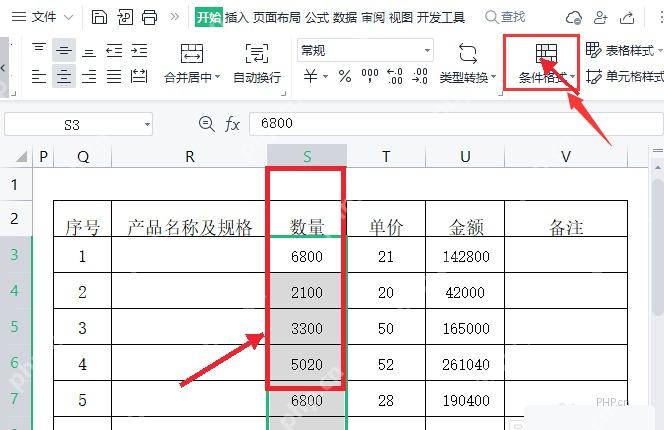Image resolution: width=664 pixels, height=430 pixels.
Task: Click the cloud sync icon
Action: [574, 18]
